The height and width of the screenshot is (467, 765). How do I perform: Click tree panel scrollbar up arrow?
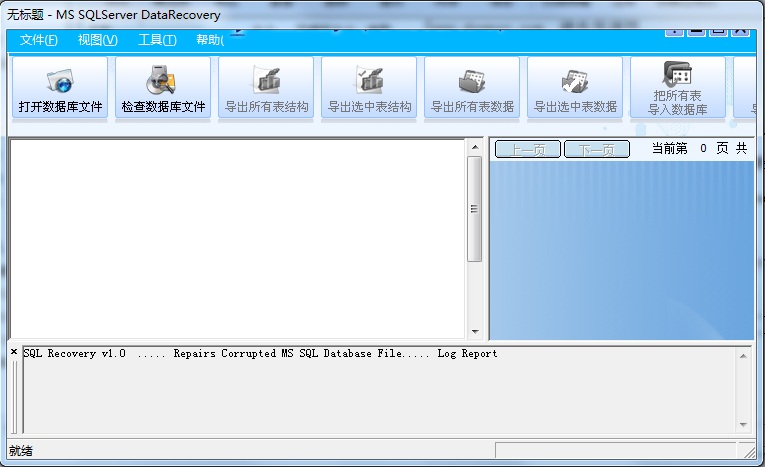pyautogui.click(x=475, y=147)
